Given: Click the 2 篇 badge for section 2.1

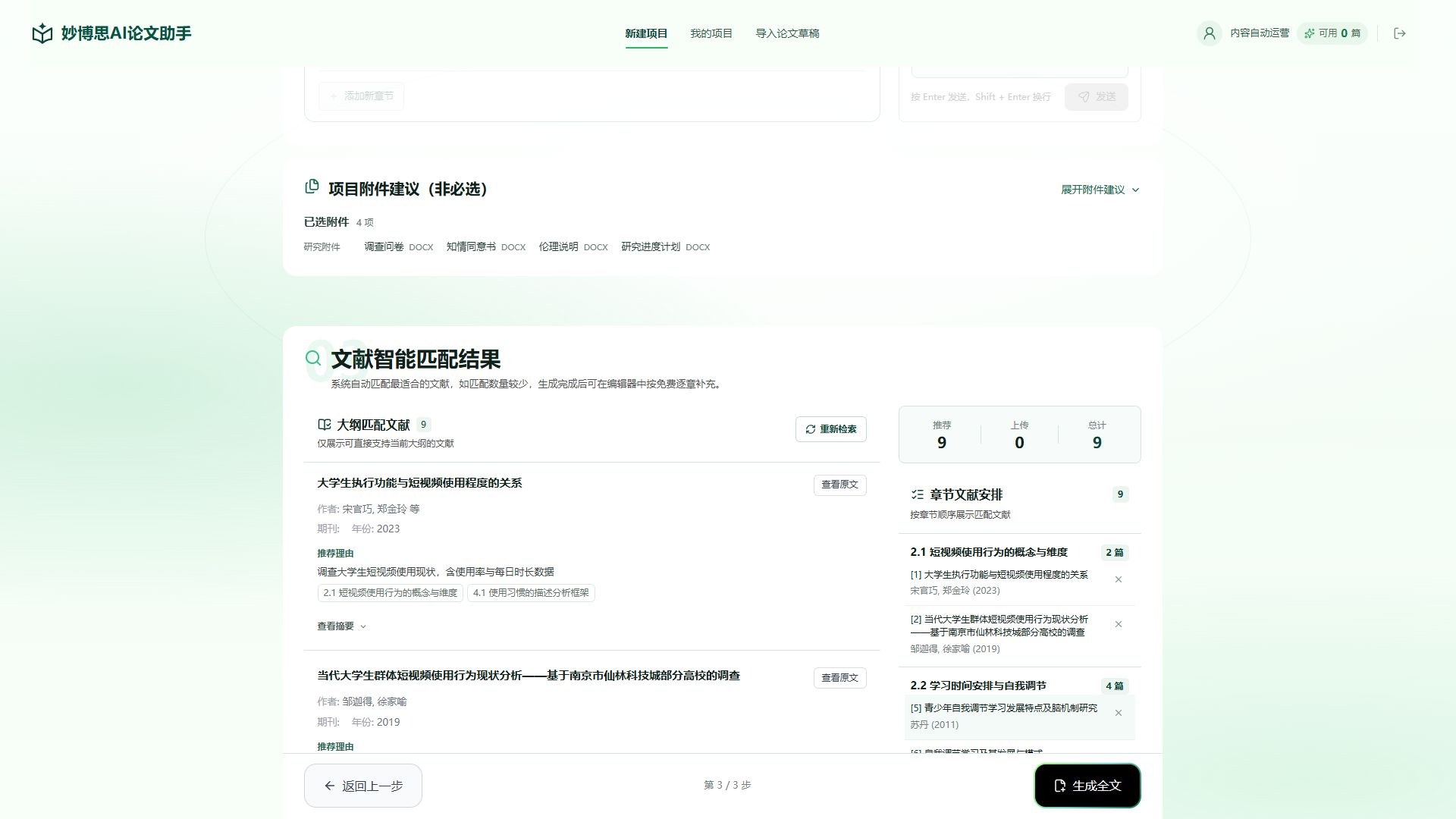Looking at the screenshot, I should (1115, 553).
